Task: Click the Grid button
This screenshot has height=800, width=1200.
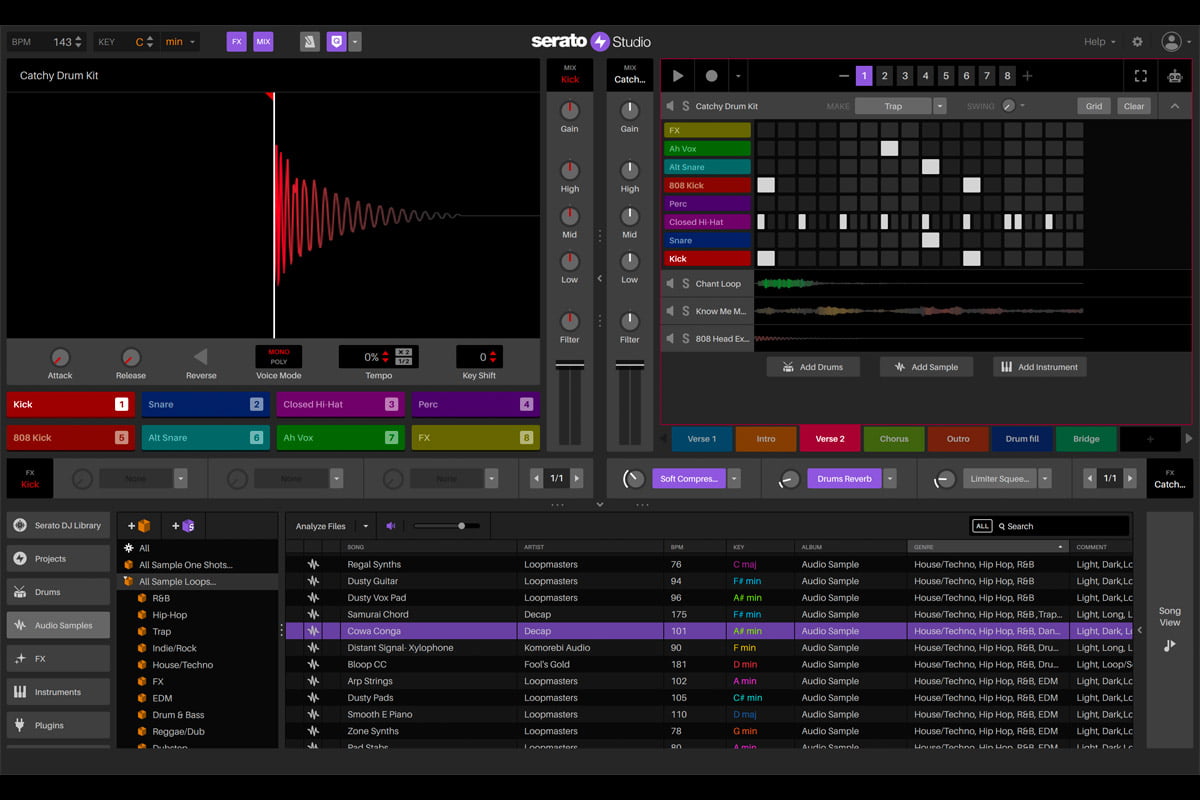Action: pos(1094,106)
